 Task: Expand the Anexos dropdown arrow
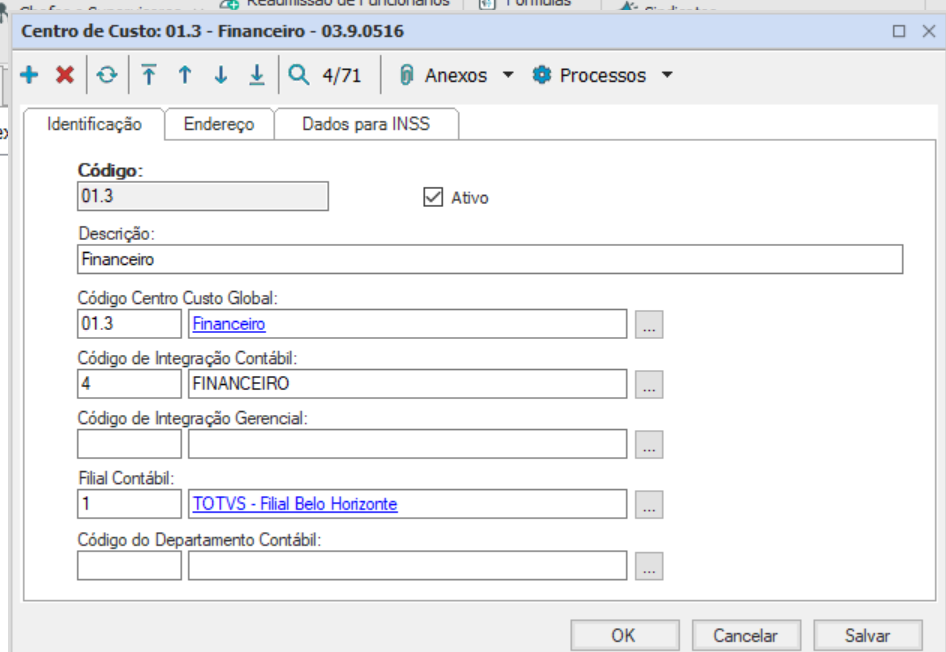click(x=508, y=75)
